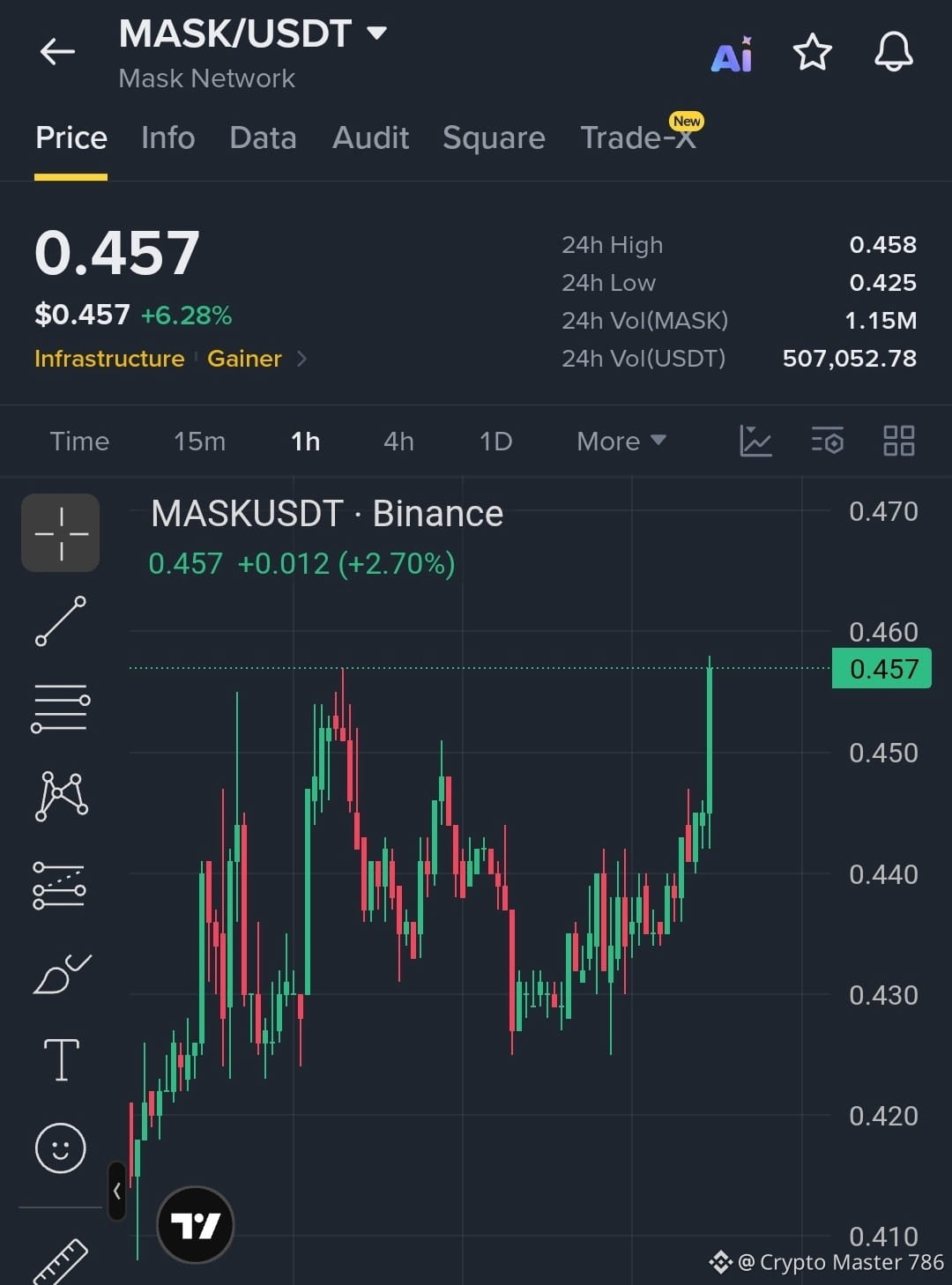Select the projection forecasting tool
The height and width of the screenshot is (1285, 952).
coord(59,886)
